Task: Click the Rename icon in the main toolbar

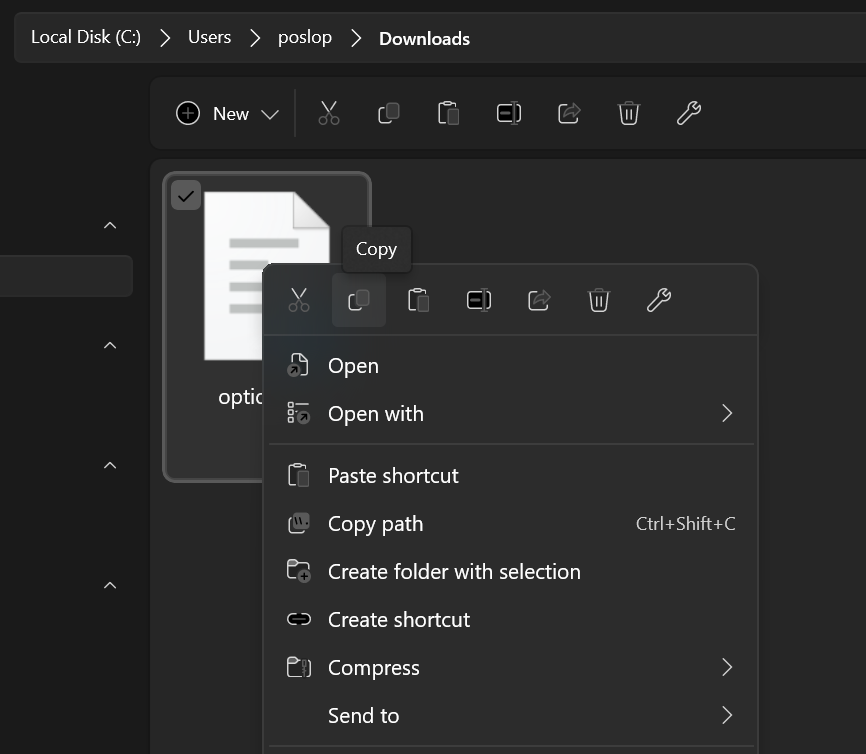Action: point(509,113)
